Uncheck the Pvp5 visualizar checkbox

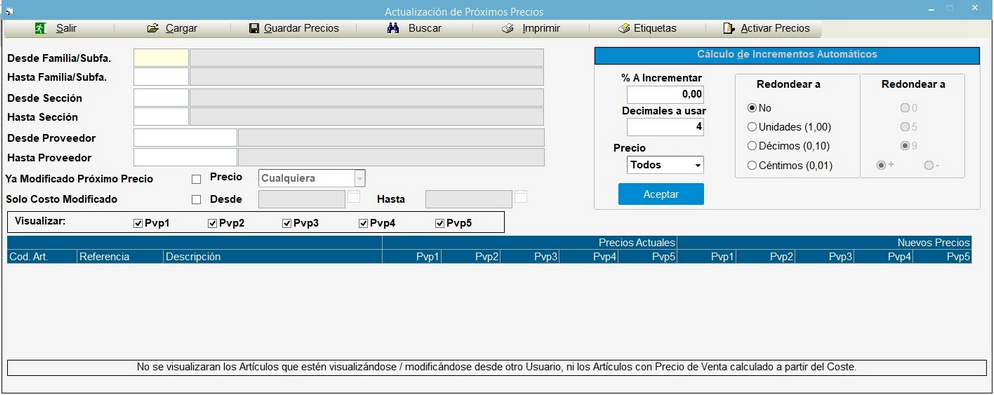tap(439, 223)
